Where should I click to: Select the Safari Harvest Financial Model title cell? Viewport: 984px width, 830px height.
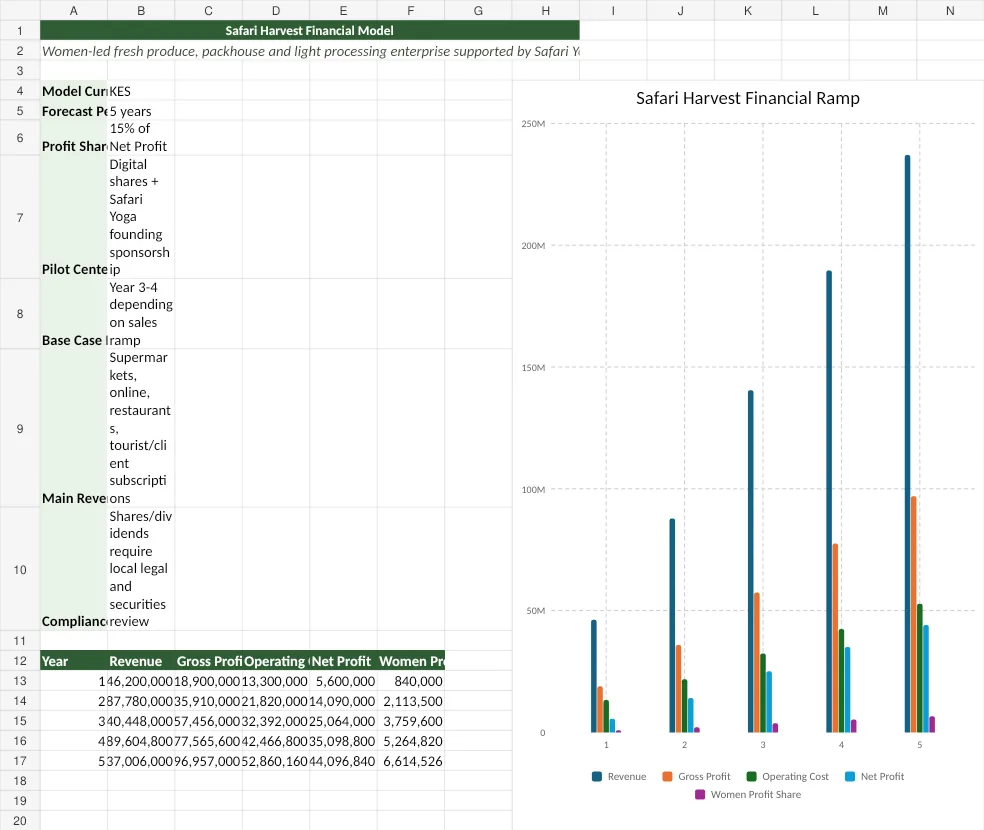[x=309, y=30]
